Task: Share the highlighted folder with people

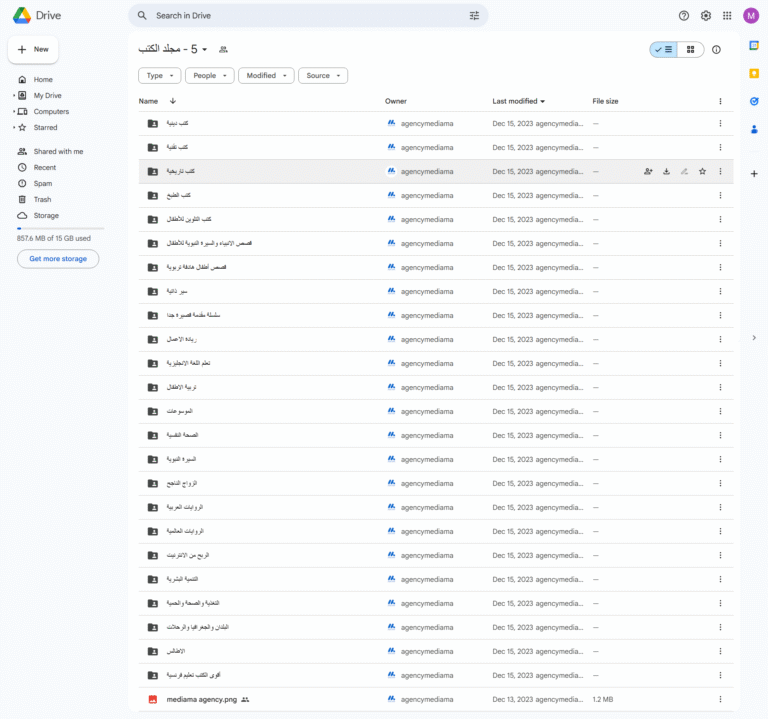Action: pyautogui.click(x=648, y=172)
